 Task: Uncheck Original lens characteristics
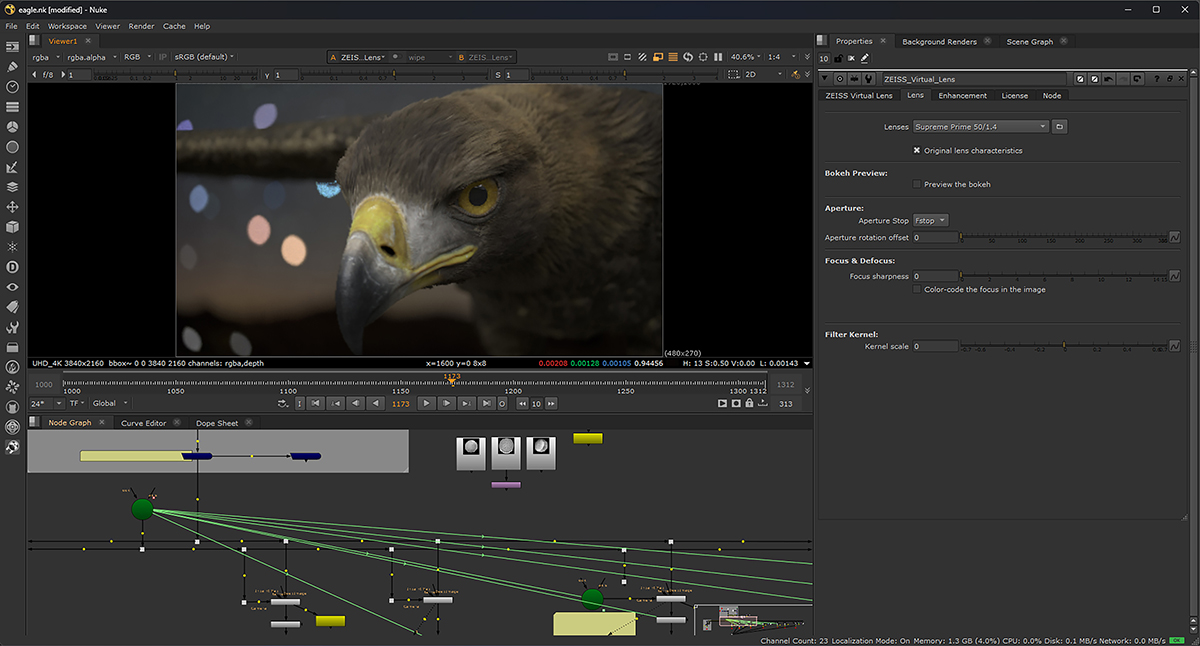(917, 150)
